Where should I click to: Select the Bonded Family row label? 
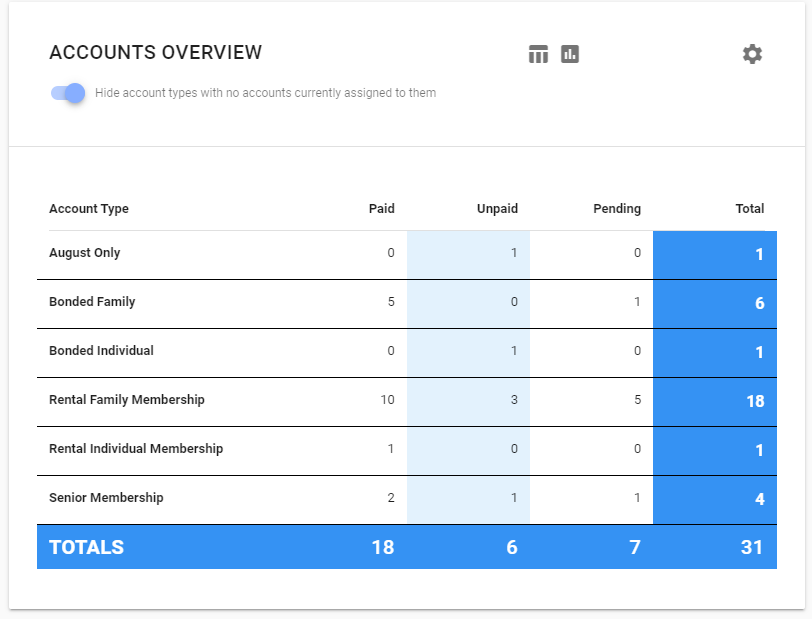[92, 301]
